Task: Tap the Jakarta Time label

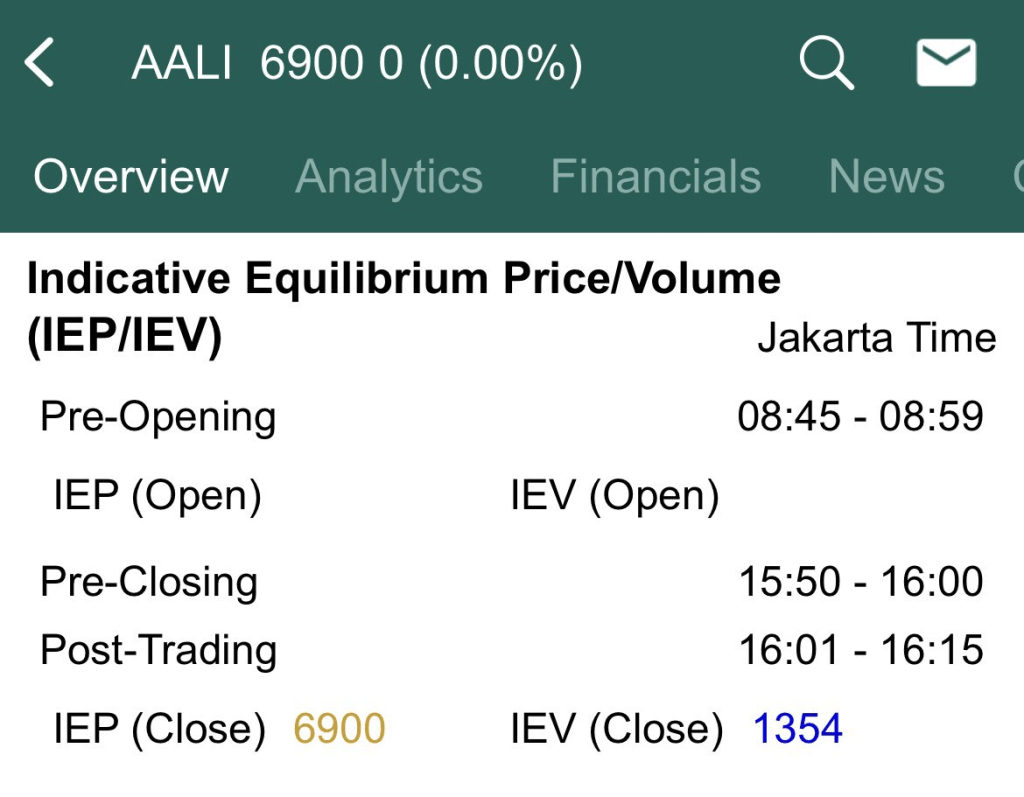Action: coord(876,338)
